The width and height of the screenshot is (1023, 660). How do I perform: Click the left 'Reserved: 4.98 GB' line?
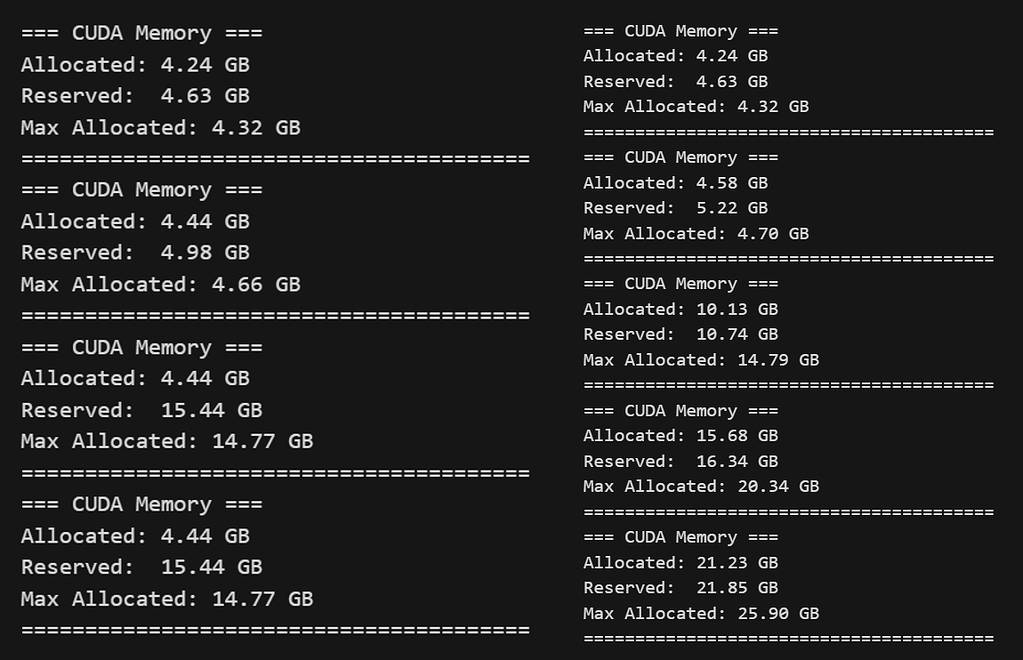[135, 252]
